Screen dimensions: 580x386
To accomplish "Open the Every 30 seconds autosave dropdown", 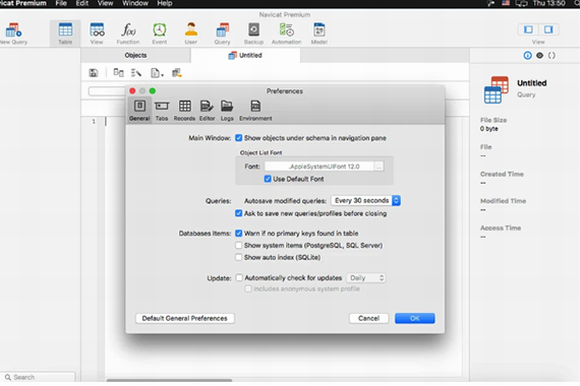I will [365, 200].
